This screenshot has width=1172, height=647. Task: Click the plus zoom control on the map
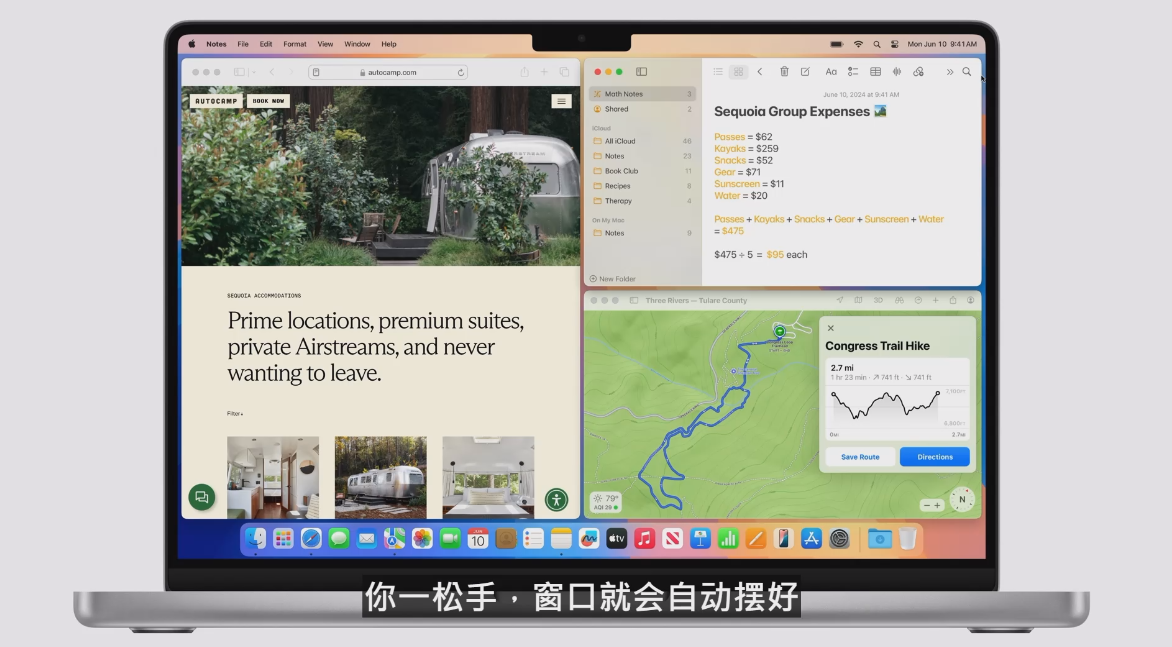tap(937, 505)
